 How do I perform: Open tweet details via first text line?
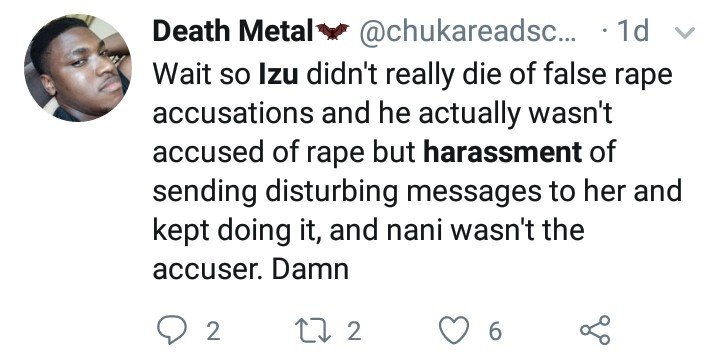(412, 74)
